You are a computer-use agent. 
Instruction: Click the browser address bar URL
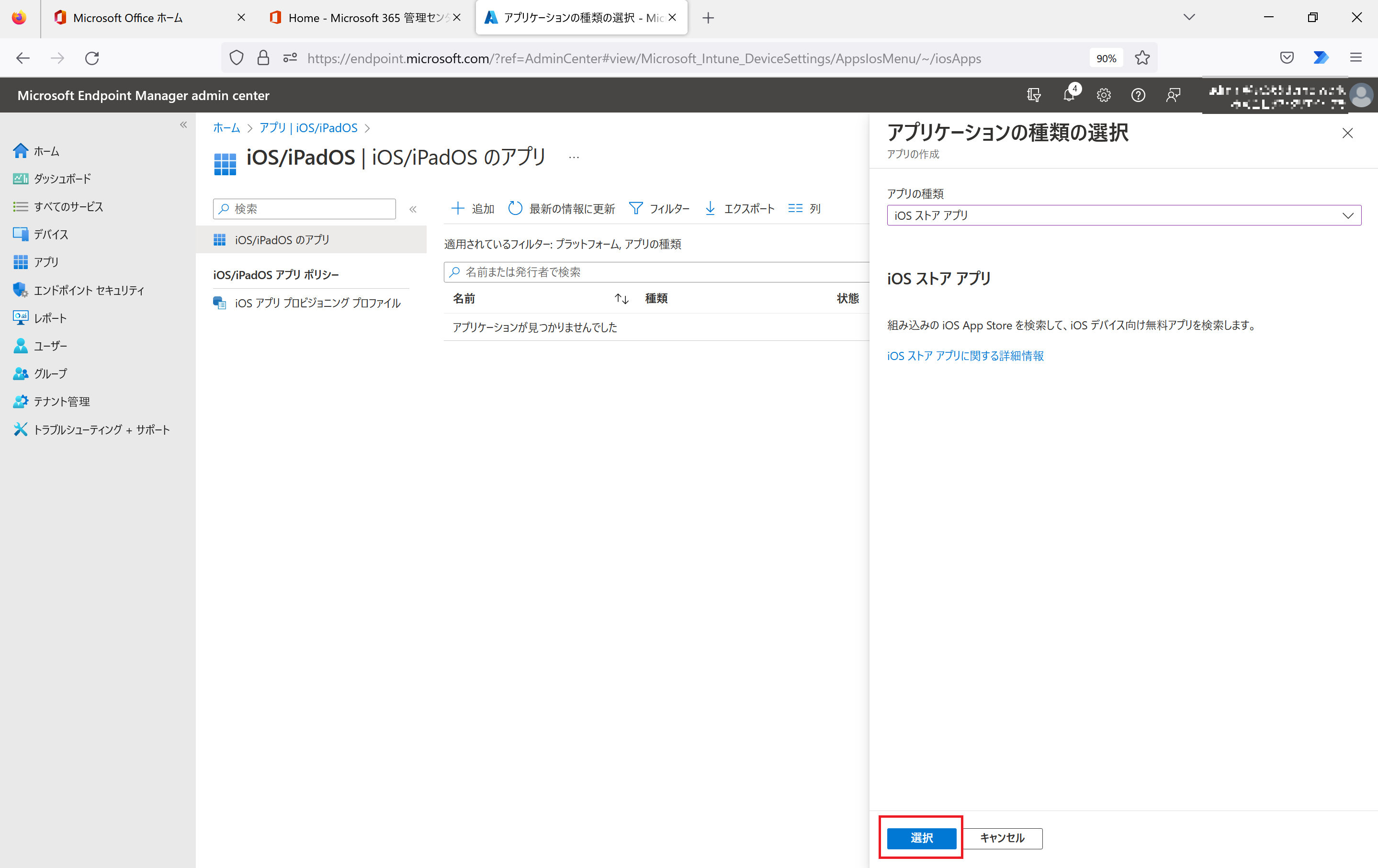tap(644, 58)
